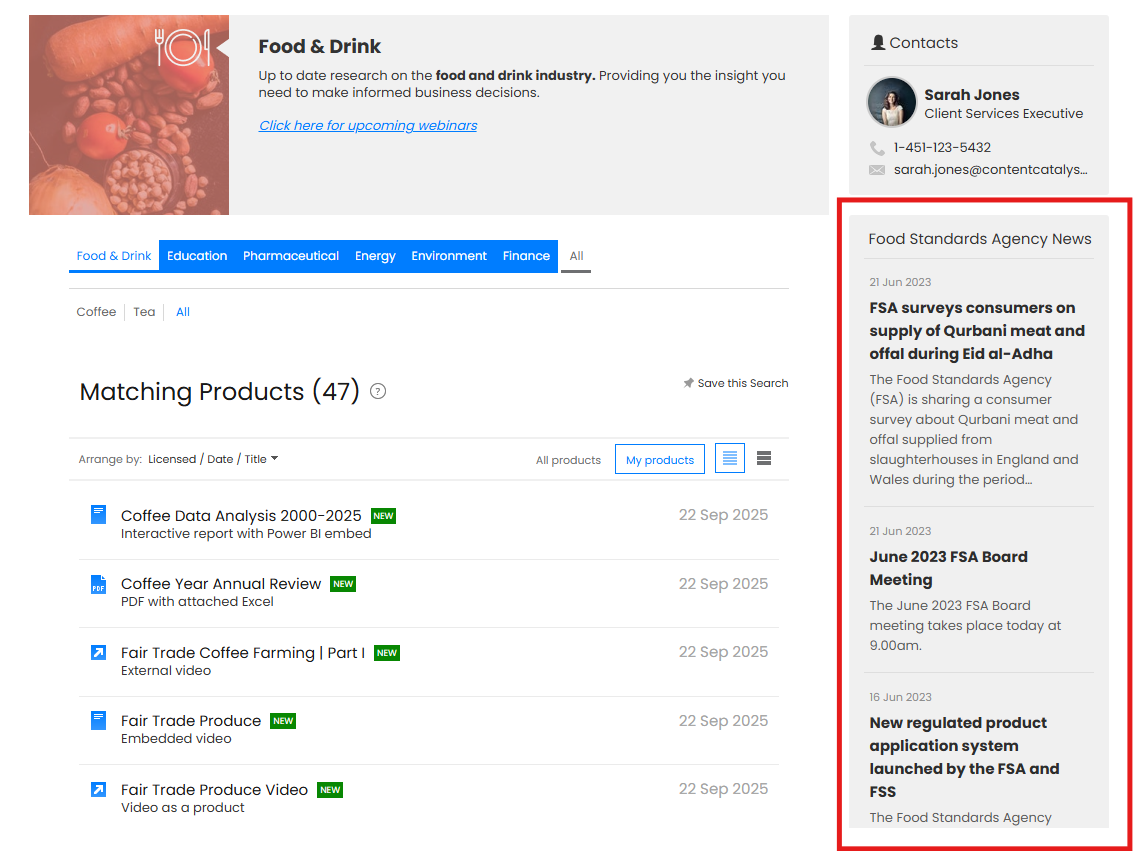Click the Food & Drink banner image
Image resolution: width=1133 pixels, height=851 pixels.
[x=129, y=115]
